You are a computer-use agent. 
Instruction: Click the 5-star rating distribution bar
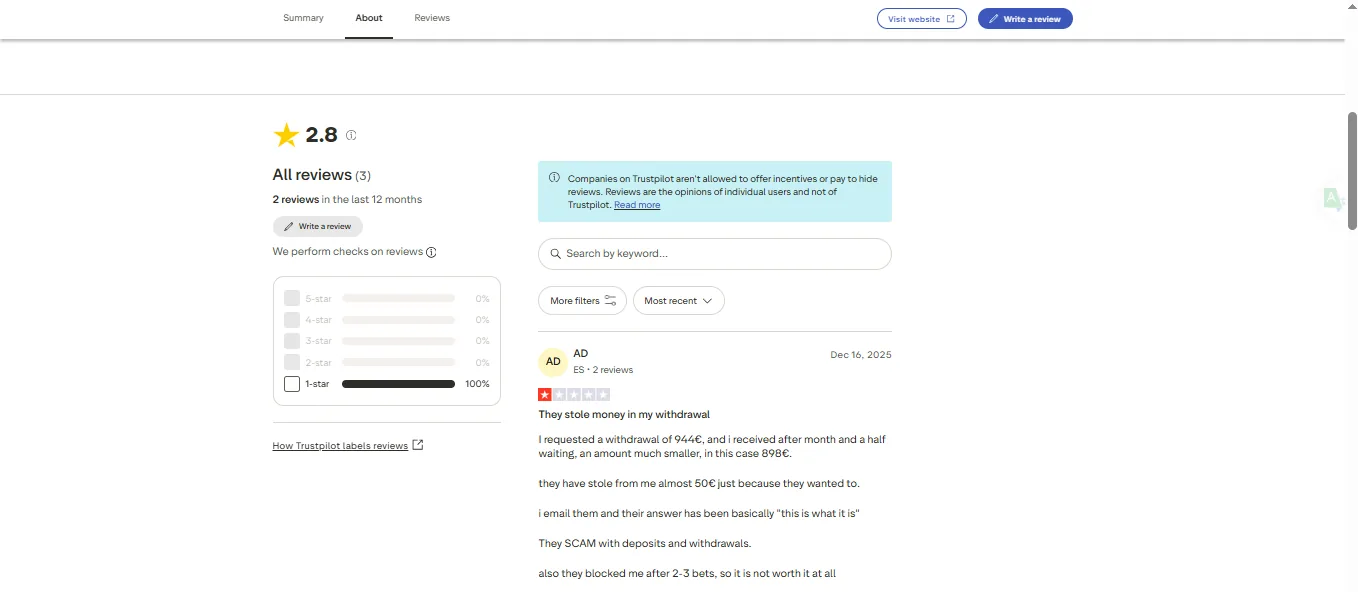398,298
